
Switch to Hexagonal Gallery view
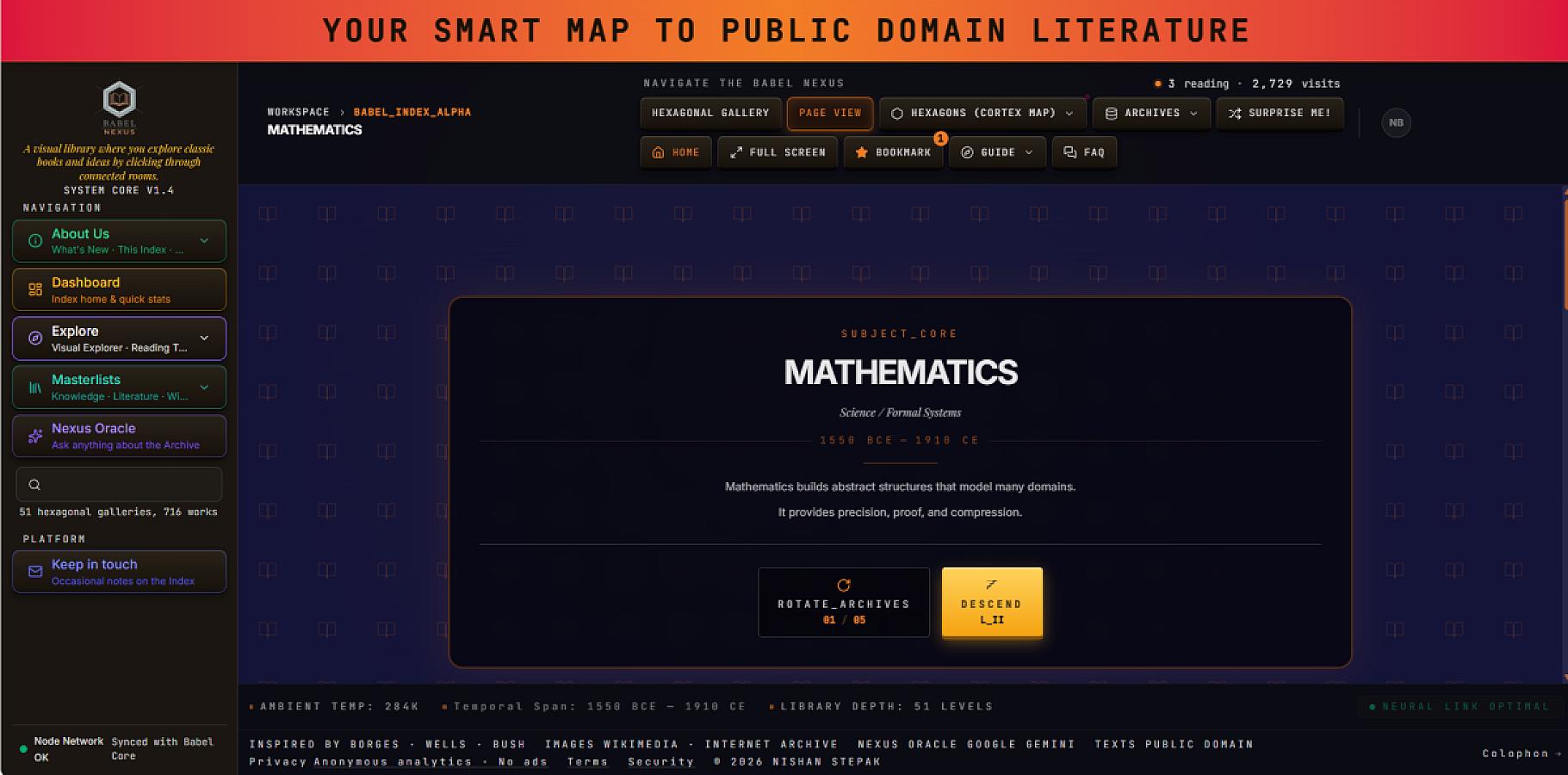coord(710,114)
